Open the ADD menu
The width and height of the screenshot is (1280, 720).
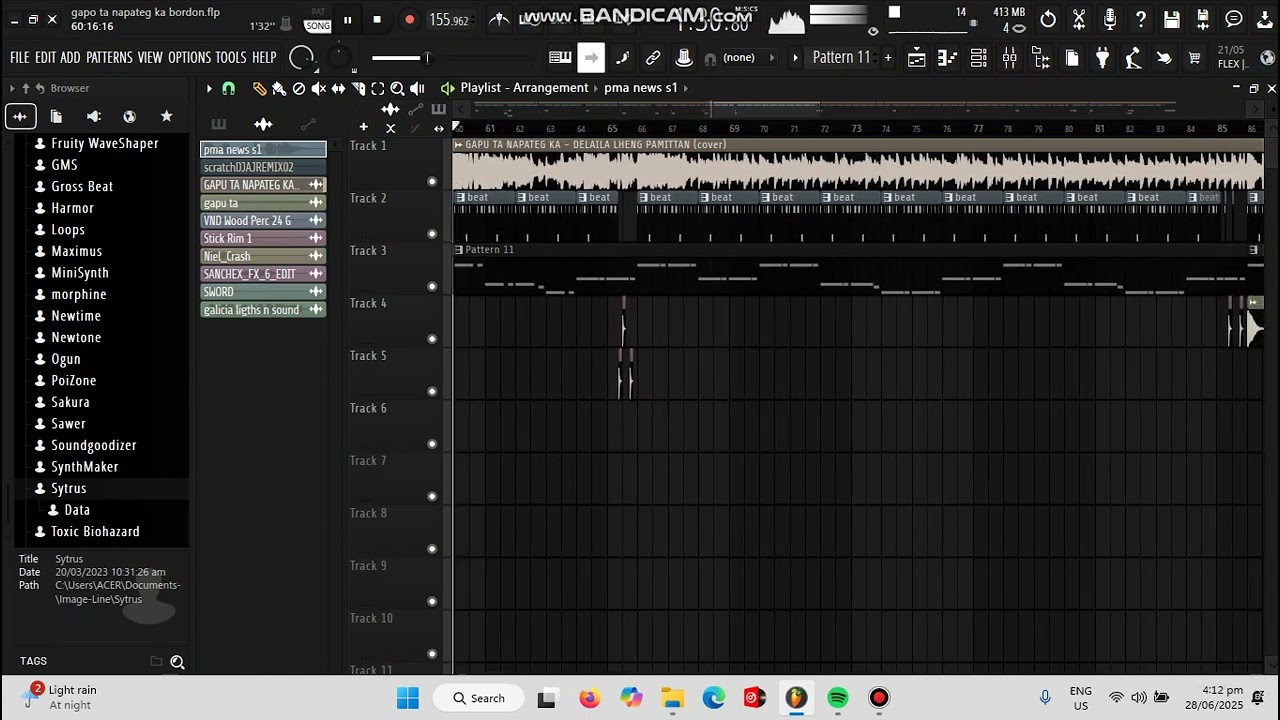(x=70, y=58)
